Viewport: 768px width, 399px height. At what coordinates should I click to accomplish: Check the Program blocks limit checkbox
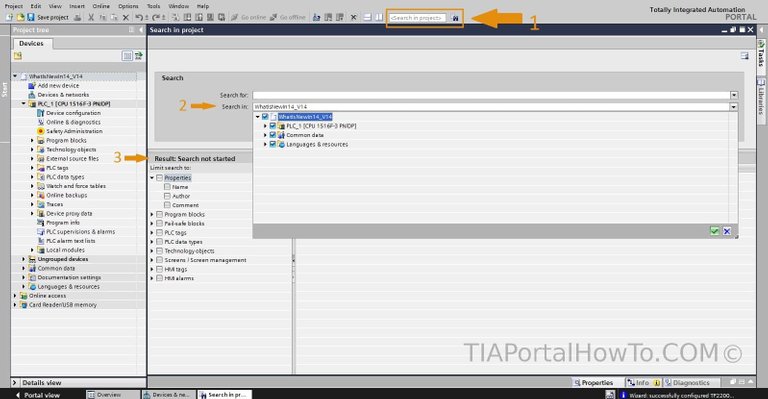[x=160, y=214]
